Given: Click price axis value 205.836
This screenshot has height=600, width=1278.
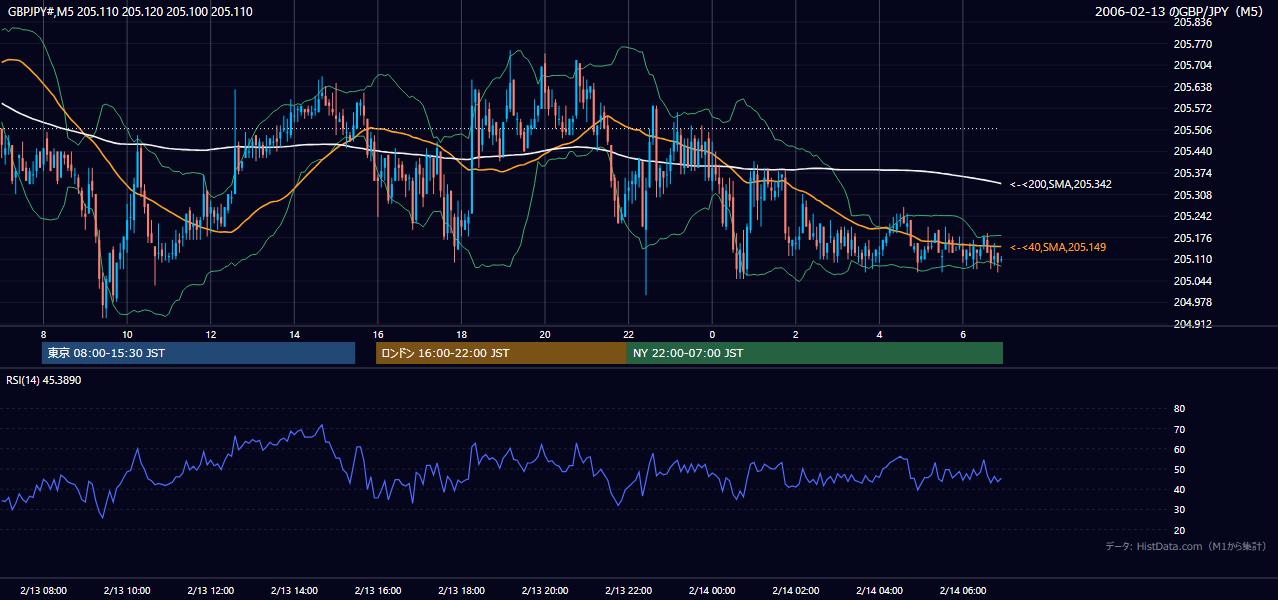Looking at the screenshot, I should [x=1192, y=22].
